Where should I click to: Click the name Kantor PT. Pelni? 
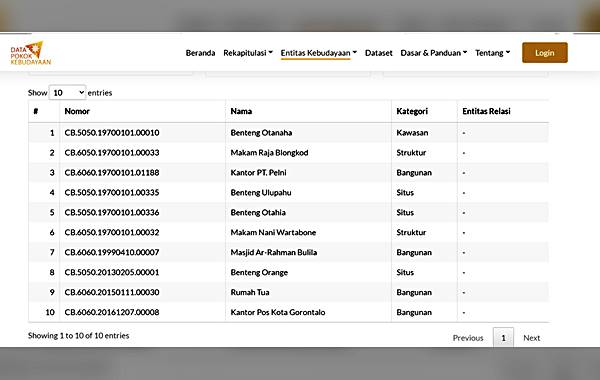coord(258,173)
